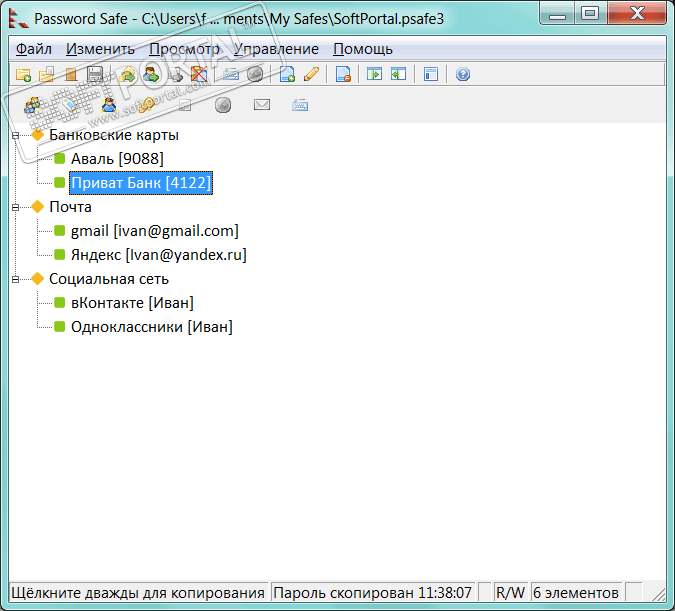
Task: Click status text Щёлкните дважды для копирования
Action: 138,593
